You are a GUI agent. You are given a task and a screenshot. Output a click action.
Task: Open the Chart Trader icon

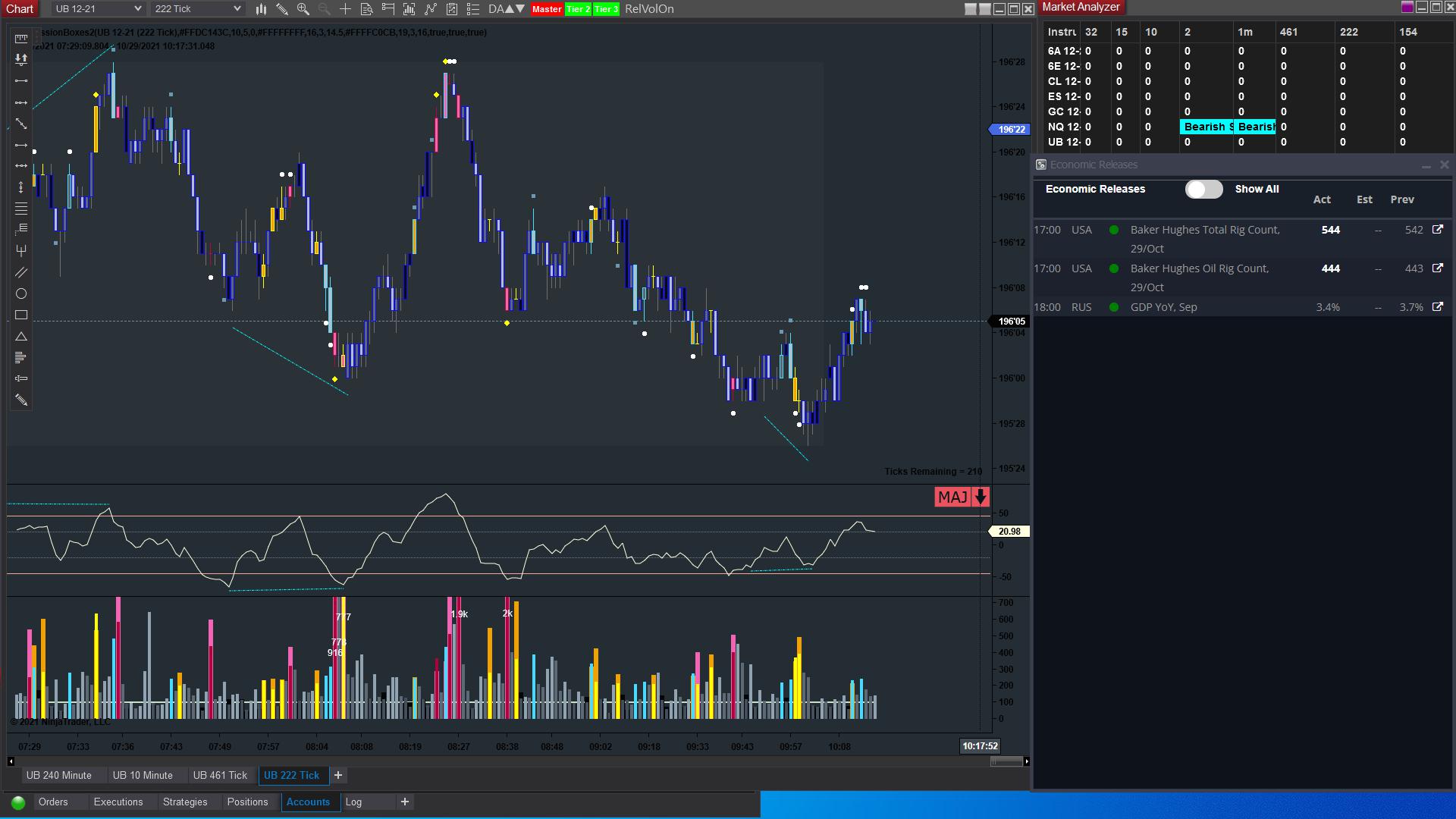[388, 9]
